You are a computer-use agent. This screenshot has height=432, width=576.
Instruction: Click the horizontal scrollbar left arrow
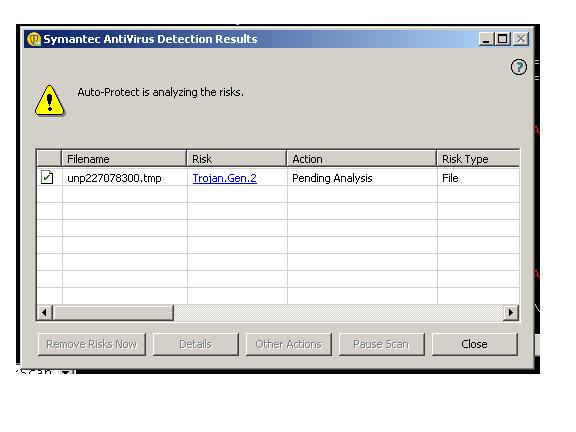[44, 313]
